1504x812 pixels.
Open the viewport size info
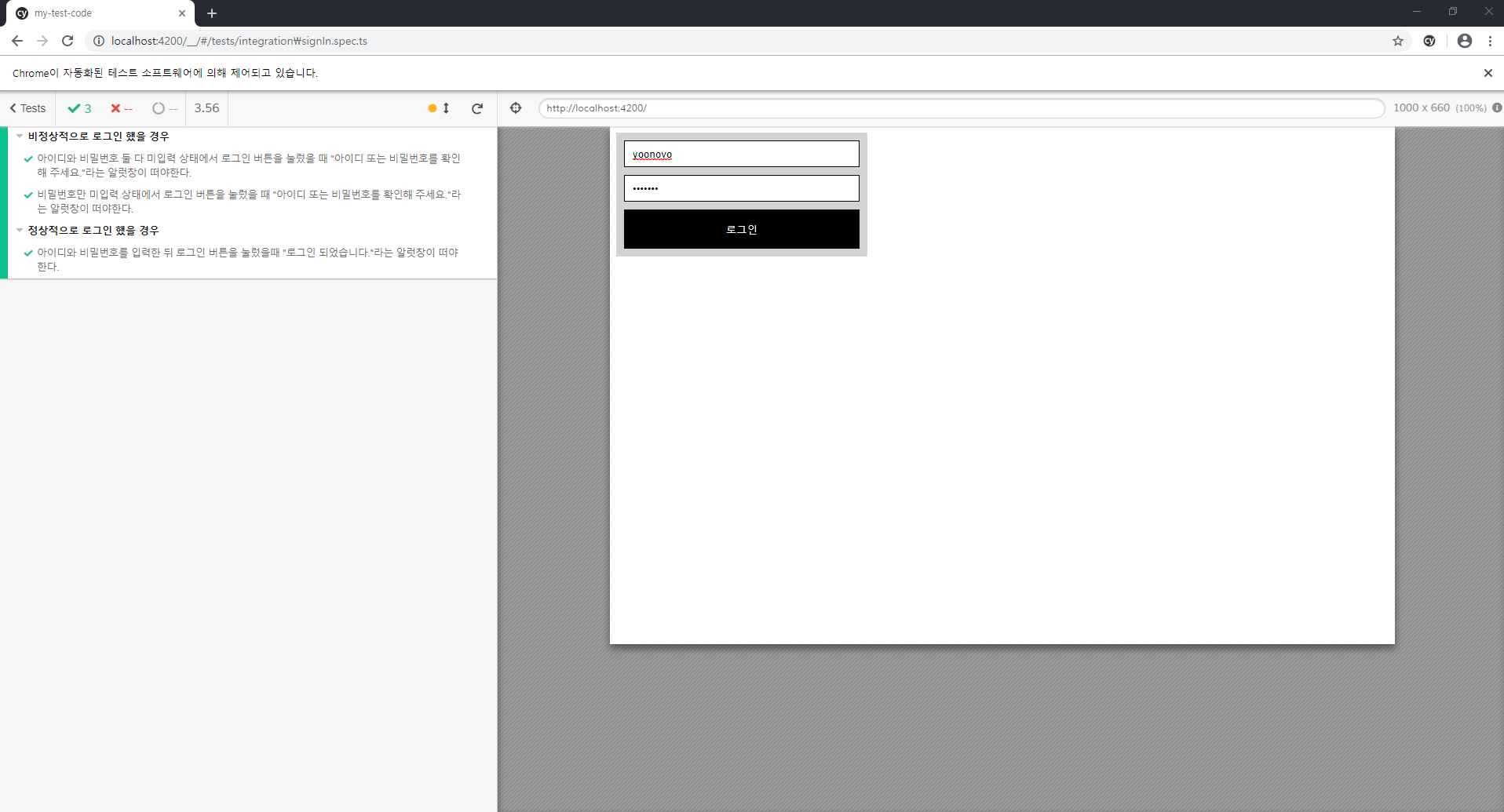click(1497, 108)
